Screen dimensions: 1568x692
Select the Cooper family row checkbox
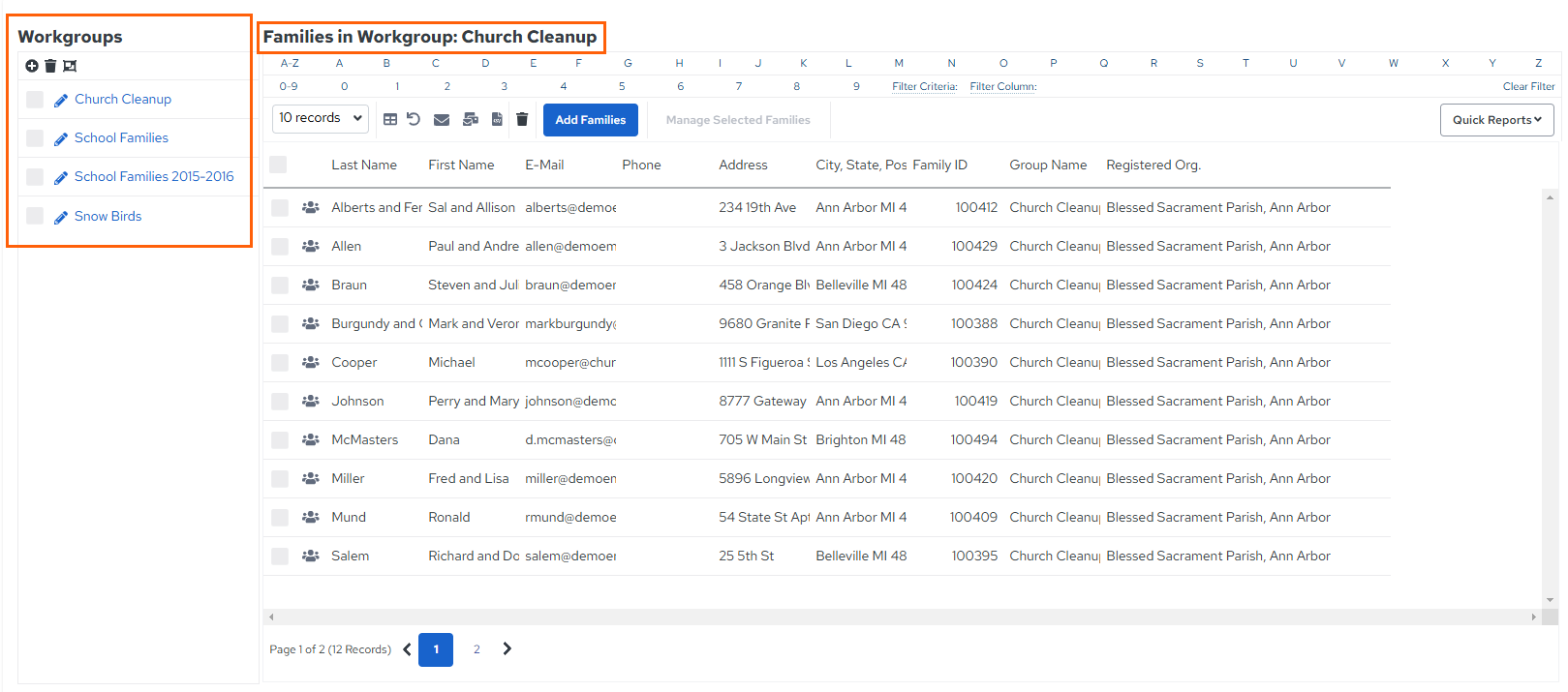280,363
